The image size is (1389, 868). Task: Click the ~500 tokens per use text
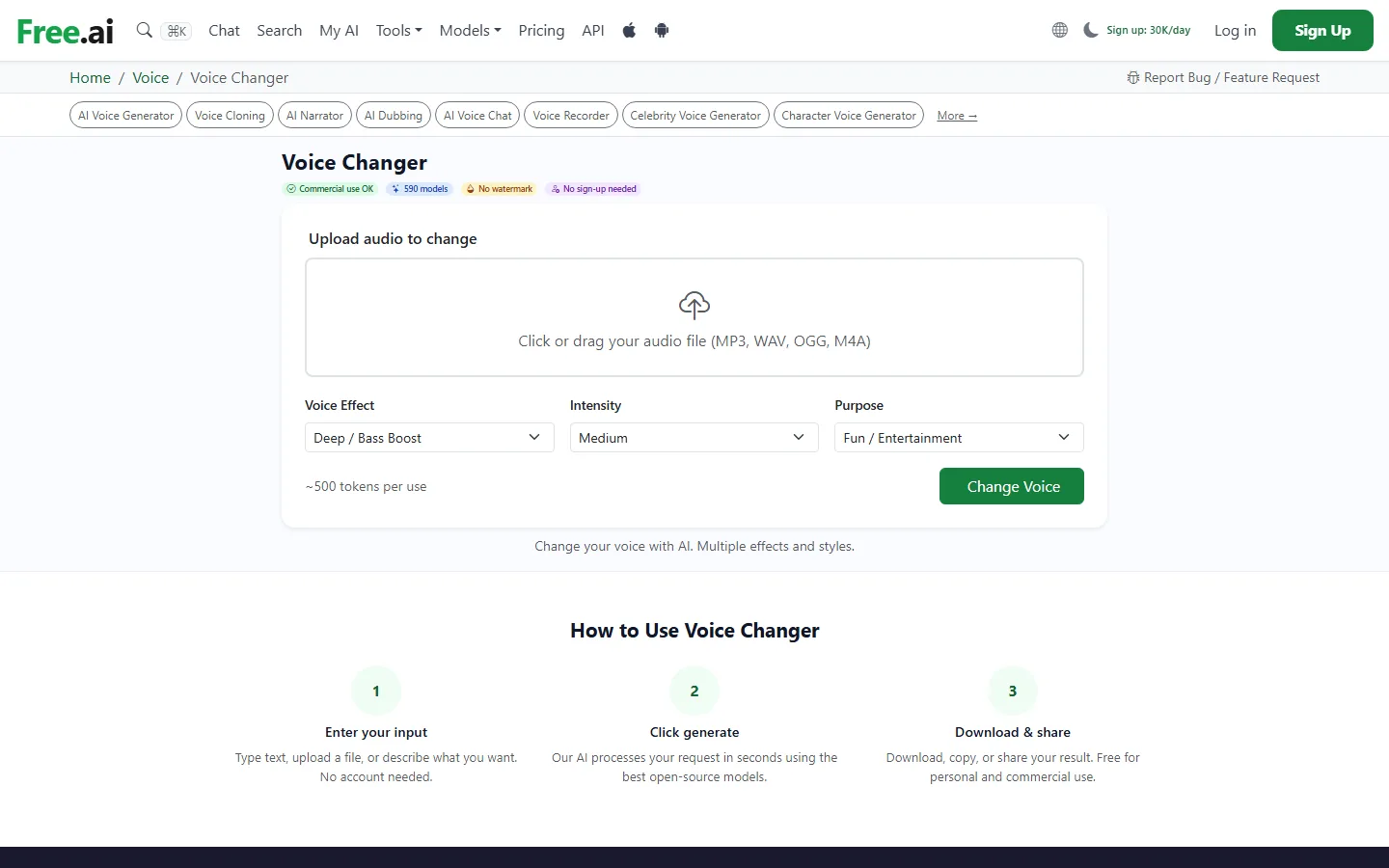click(366, 486)
